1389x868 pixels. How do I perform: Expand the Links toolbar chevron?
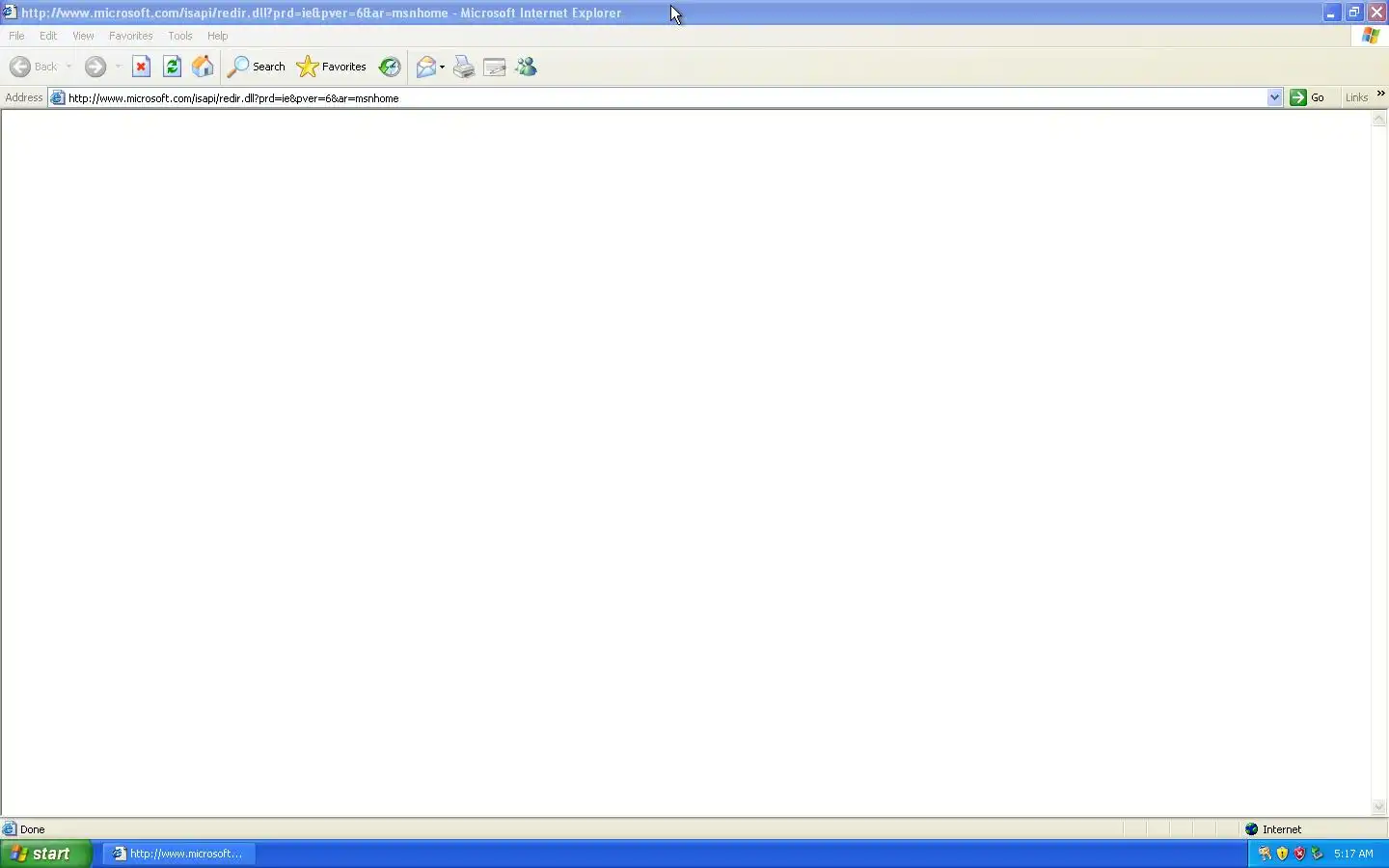[x=1380, y=95]
